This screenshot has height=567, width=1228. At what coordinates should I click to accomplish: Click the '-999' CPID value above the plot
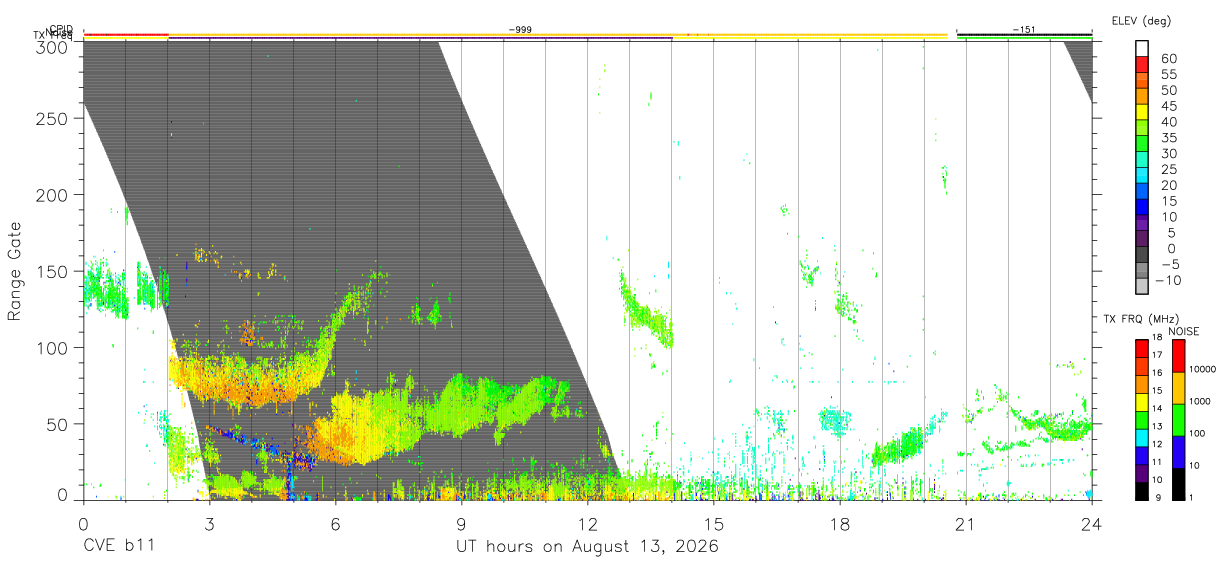519,30
